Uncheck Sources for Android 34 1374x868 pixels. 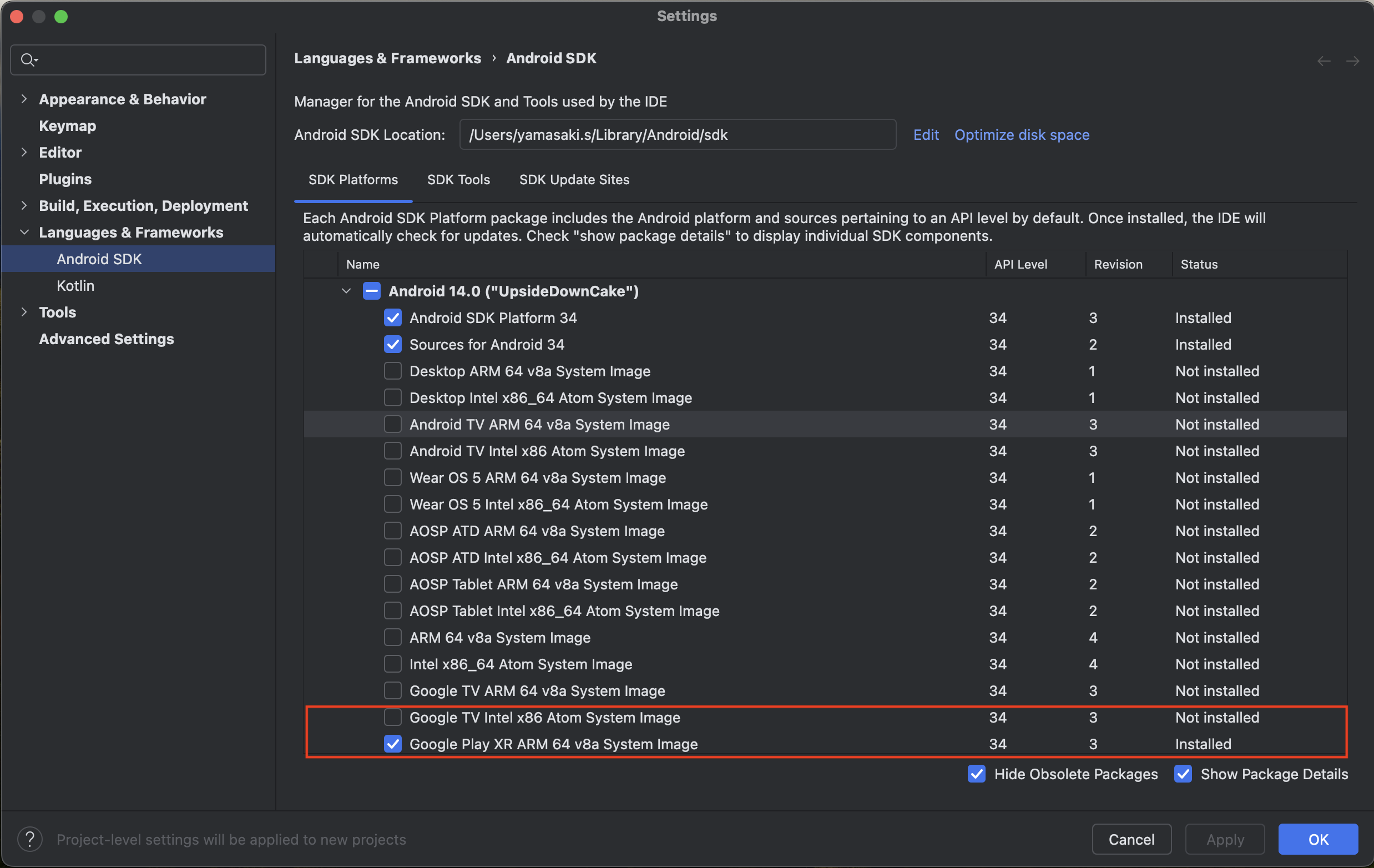click(x=392, y=344)
